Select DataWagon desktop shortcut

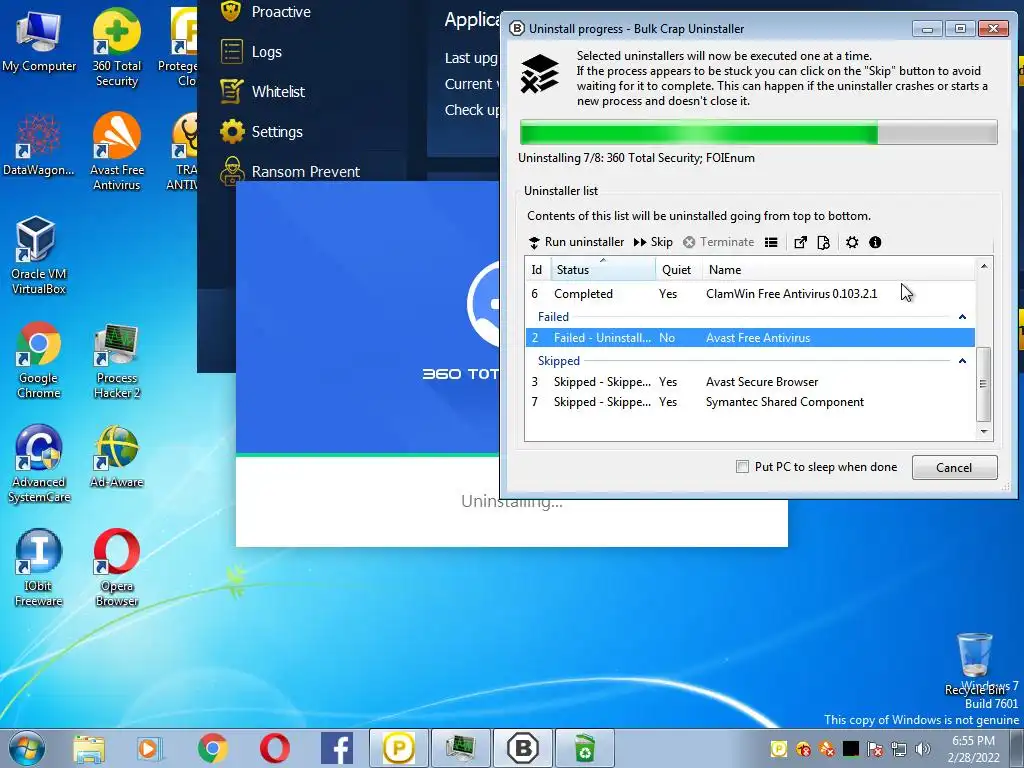point(39,144)
